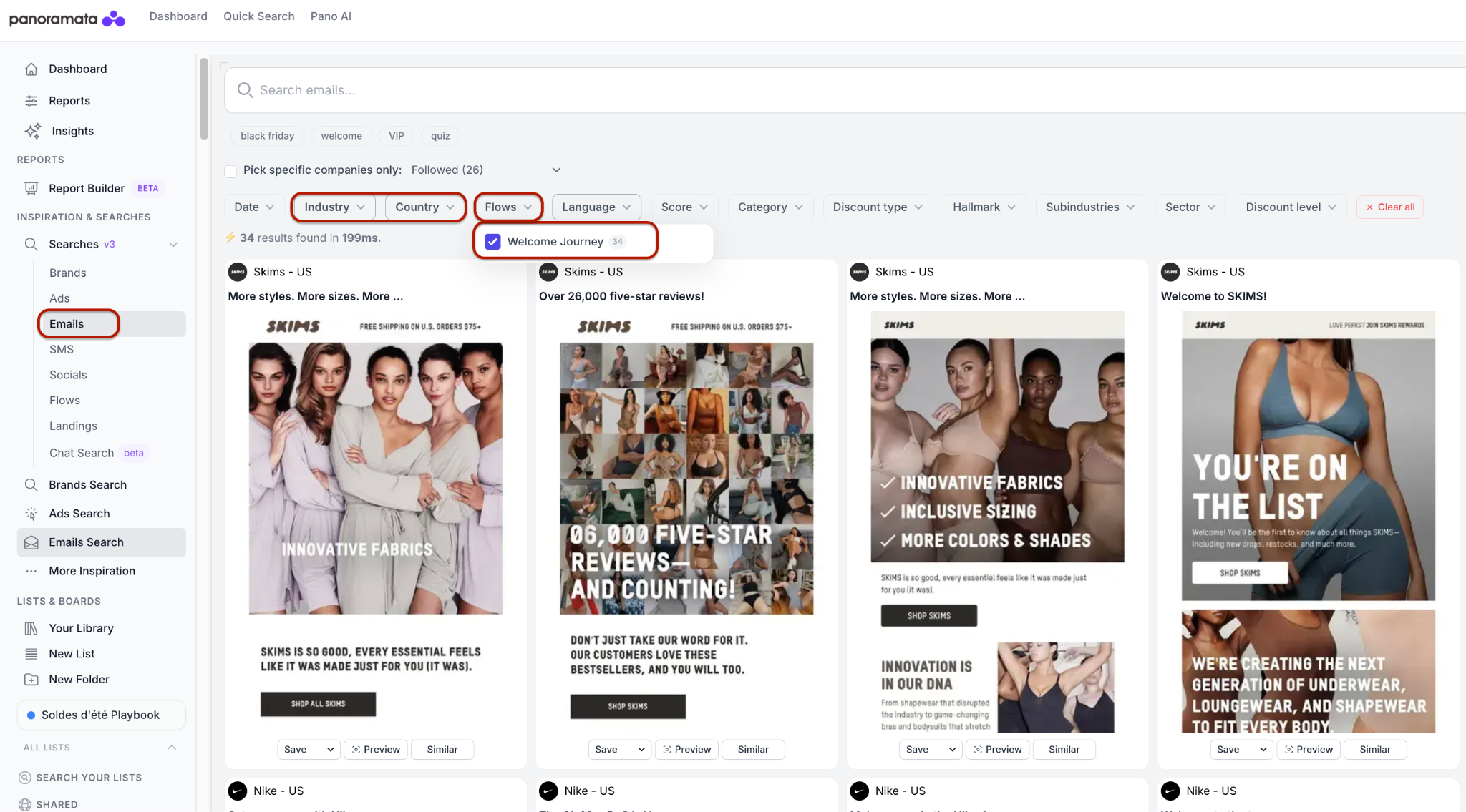Open the Hallmark filter dropdown
The image size is (1466, 812).
pos(984,207)
